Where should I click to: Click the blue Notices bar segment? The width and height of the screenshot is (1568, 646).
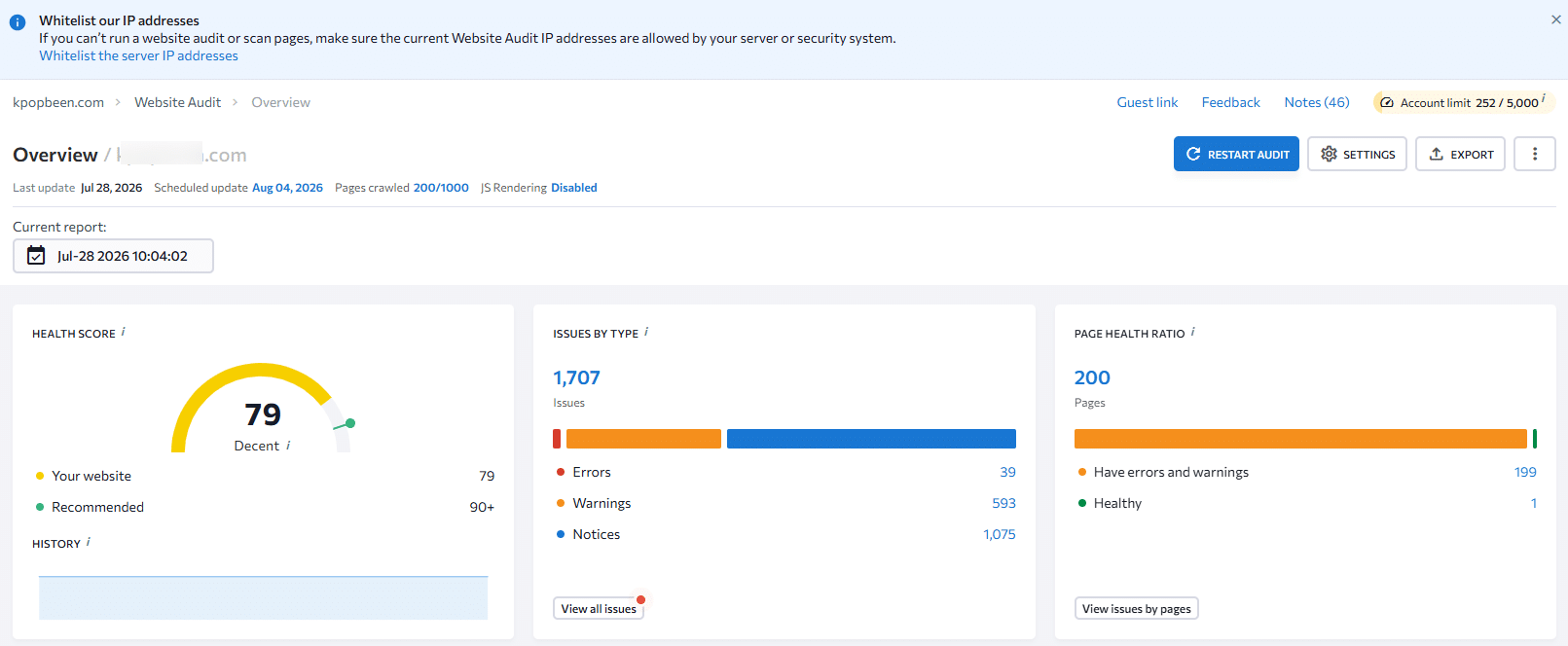coord(871,439)
